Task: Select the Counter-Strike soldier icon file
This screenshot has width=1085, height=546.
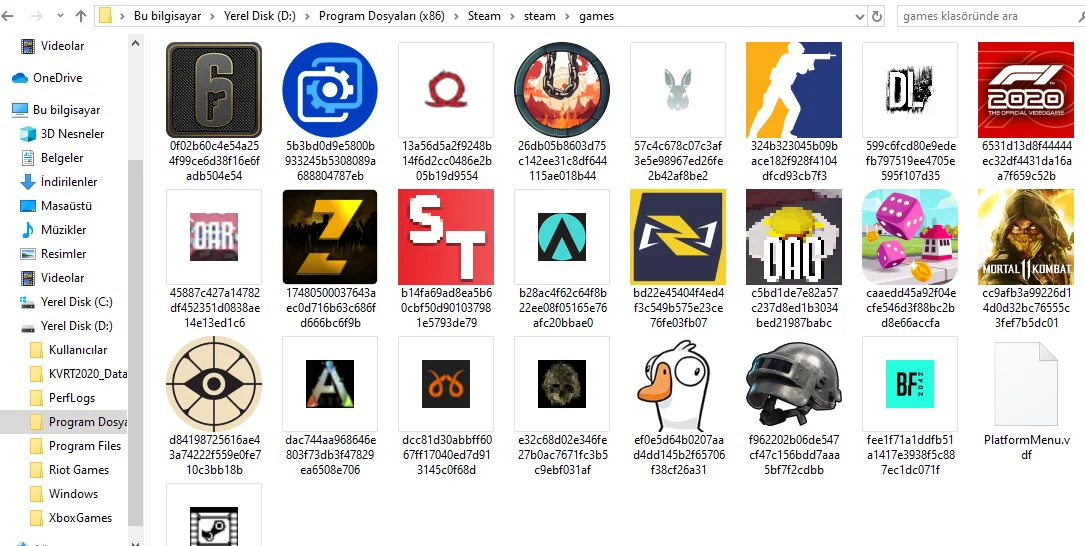Action: pos(794,90)
